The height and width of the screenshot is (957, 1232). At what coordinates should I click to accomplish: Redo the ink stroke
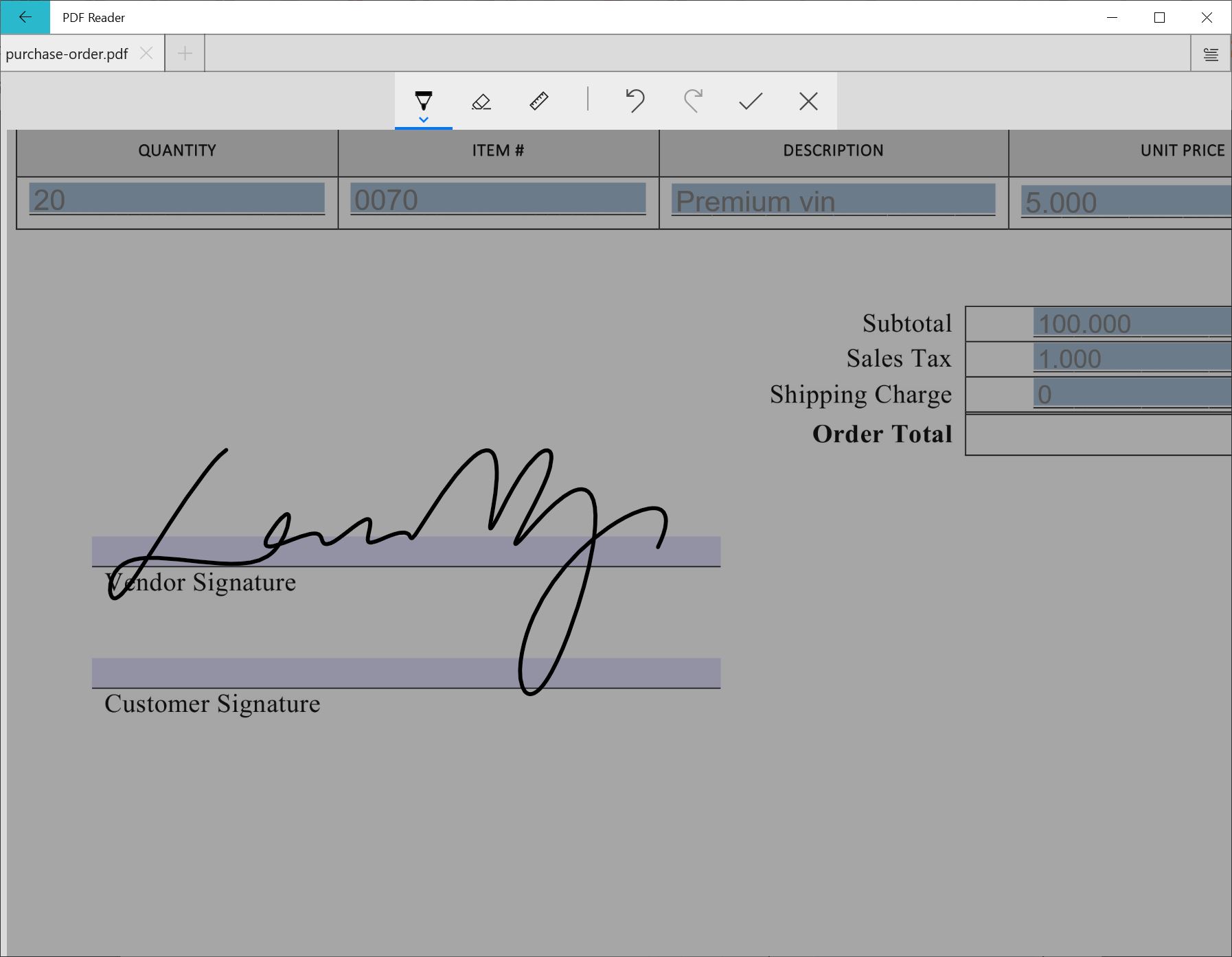(693, 102)
